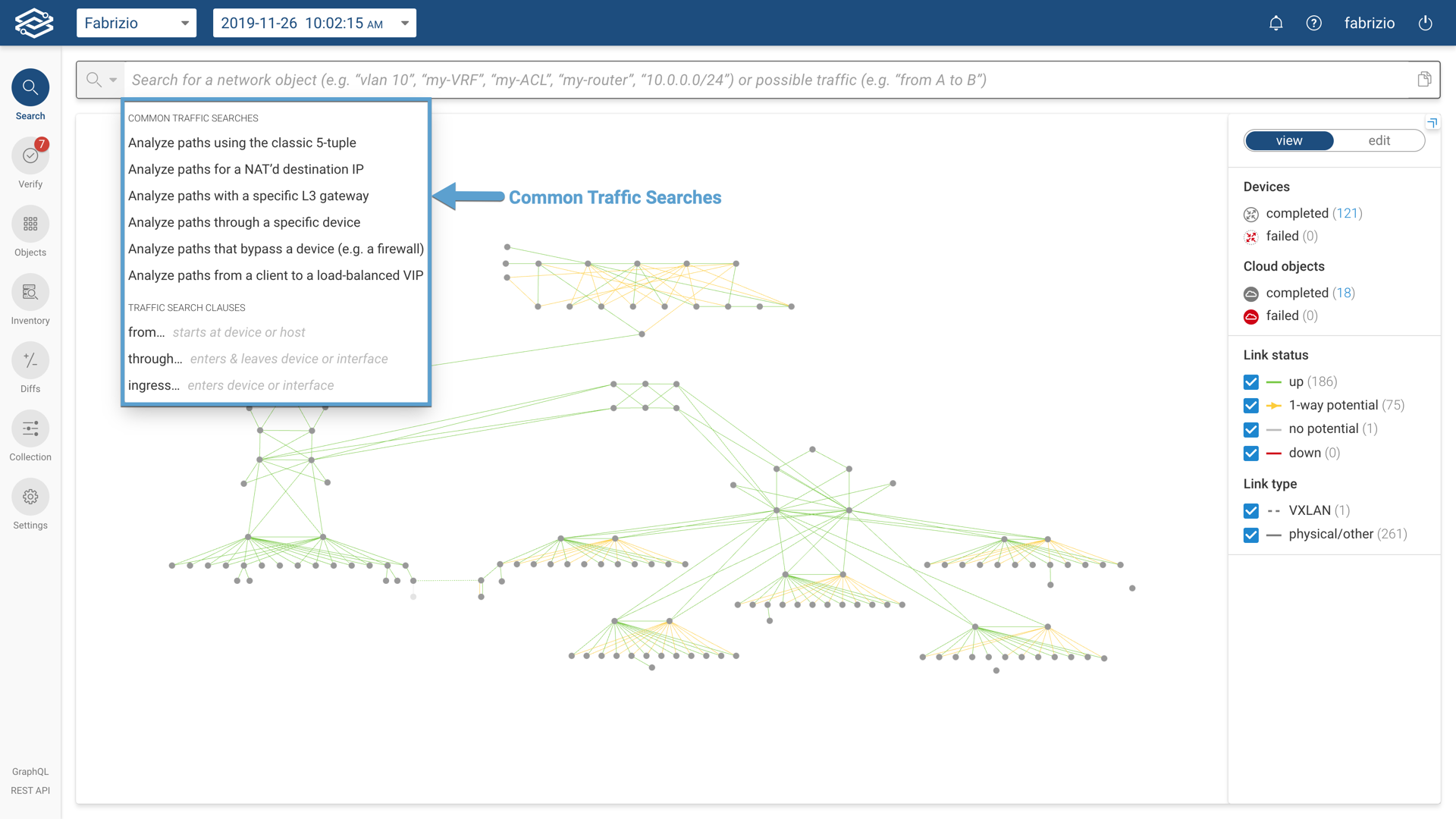Choose the ingress... search clause
Screen dimensions: 1456x819
[x=276, y=385]
